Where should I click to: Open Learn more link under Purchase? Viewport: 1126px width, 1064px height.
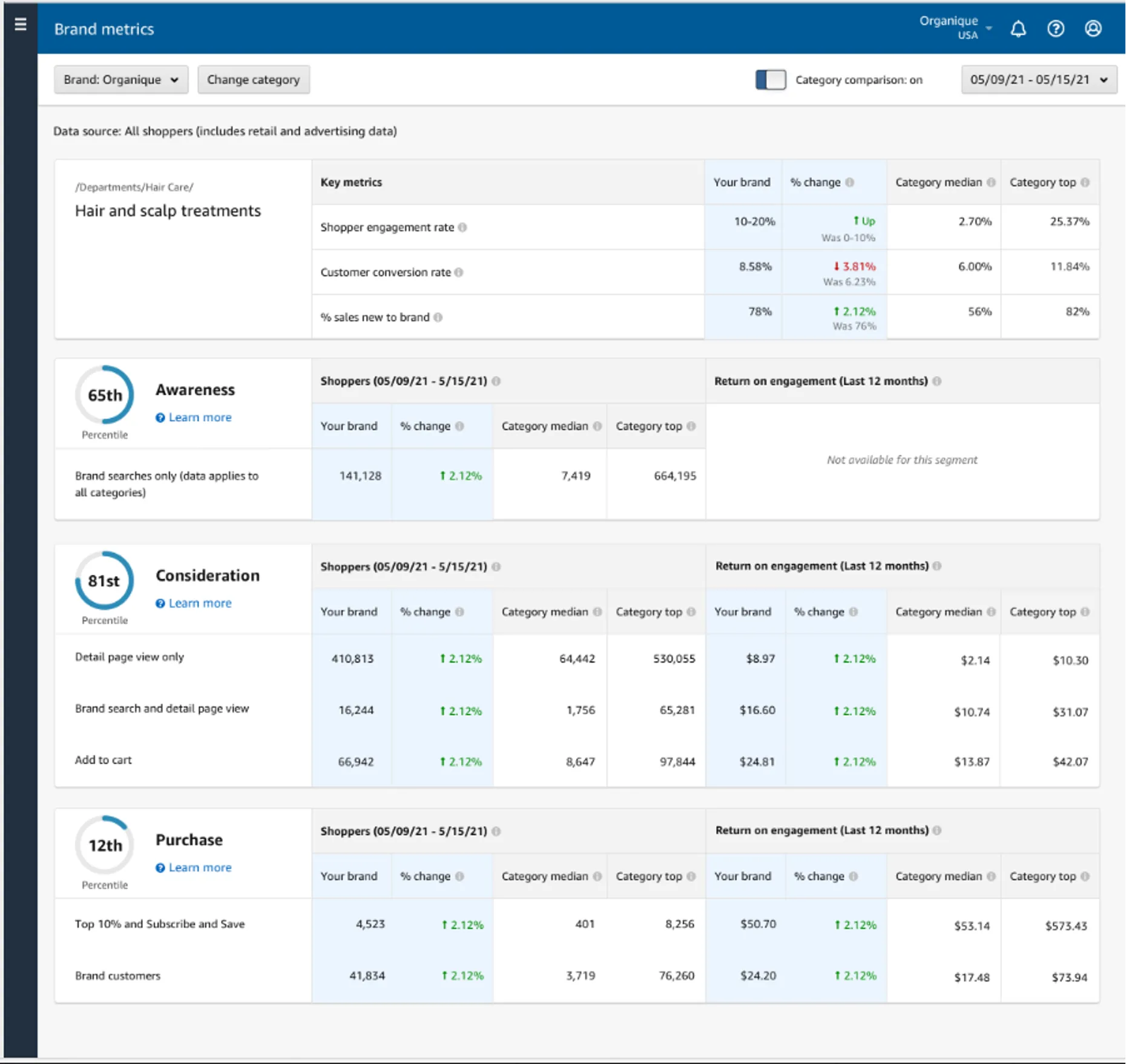point(200,868)
